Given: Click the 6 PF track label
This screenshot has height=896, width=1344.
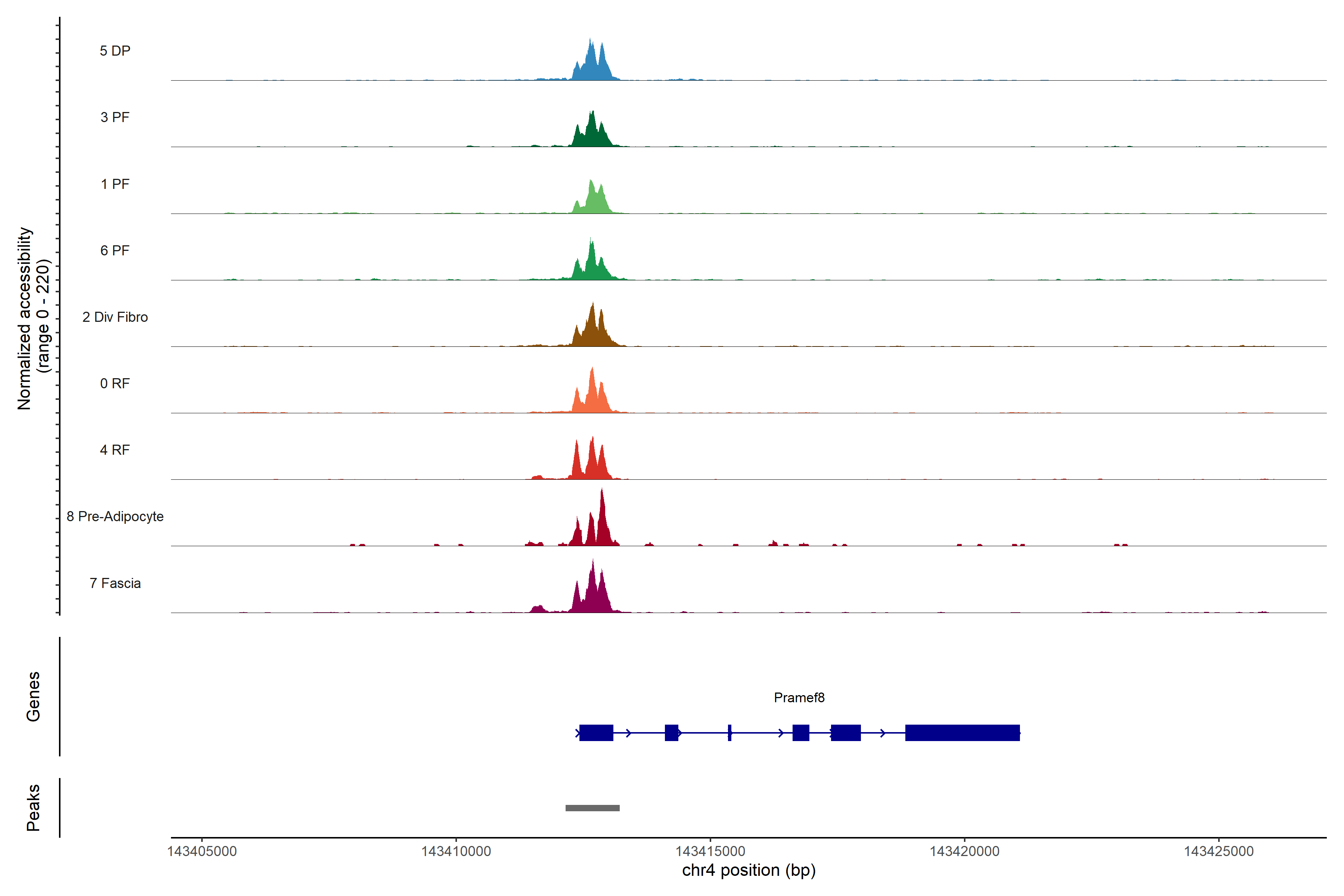Looking at the screenshot, I should (x=115, y=250).
